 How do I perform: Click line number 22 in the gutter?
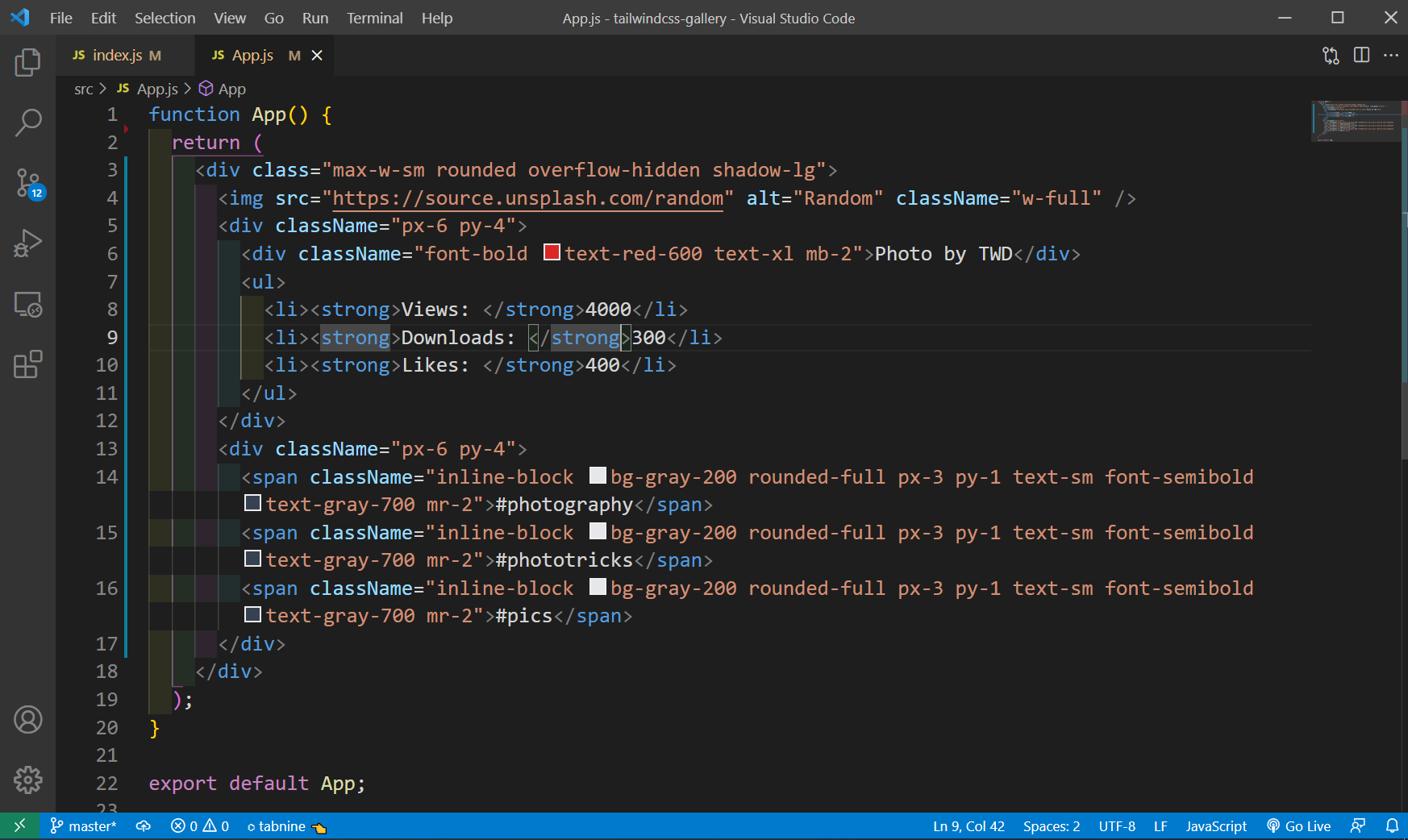tap(106, 784)
